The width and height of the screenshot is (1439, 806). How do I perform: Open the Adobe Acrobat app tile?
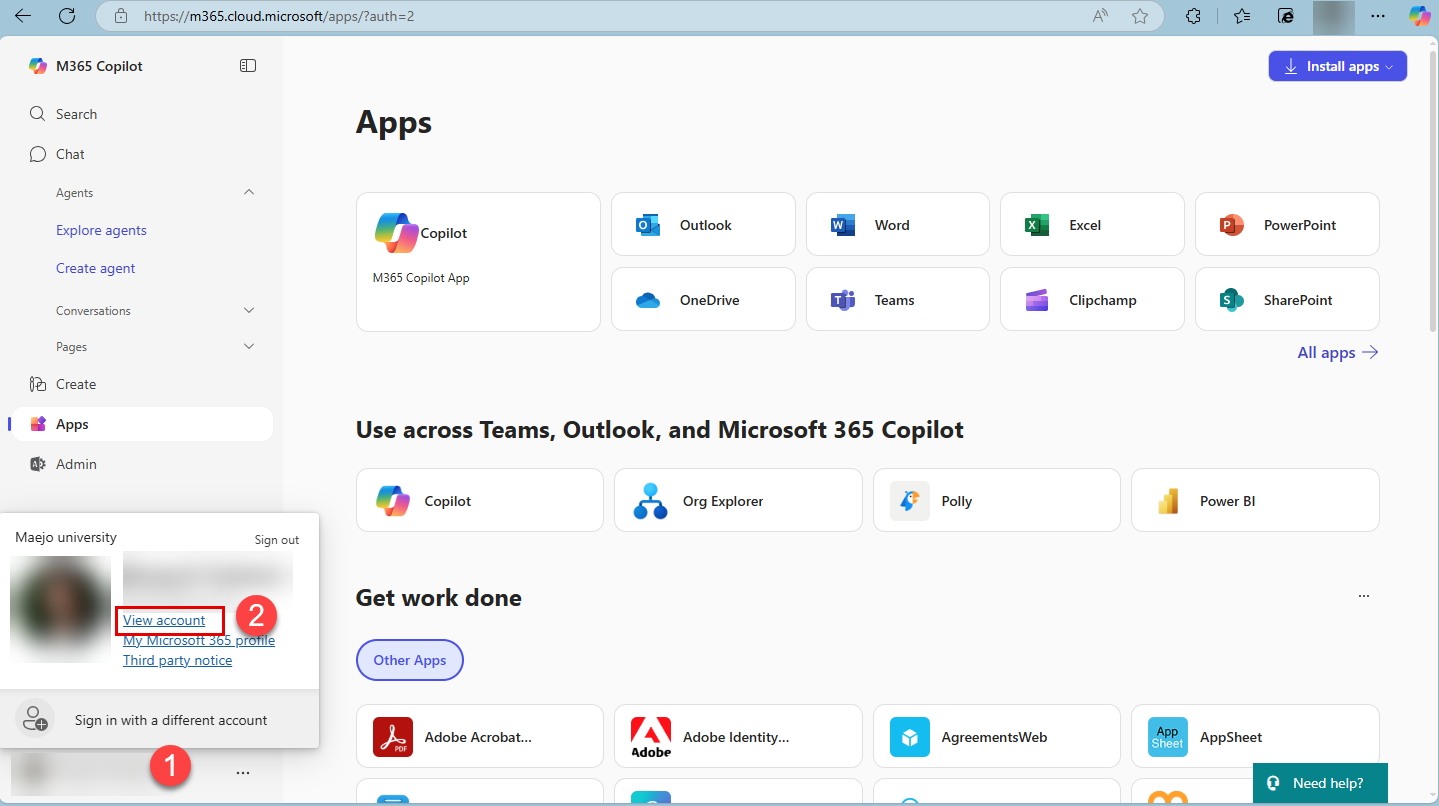(x=480, y=737)
